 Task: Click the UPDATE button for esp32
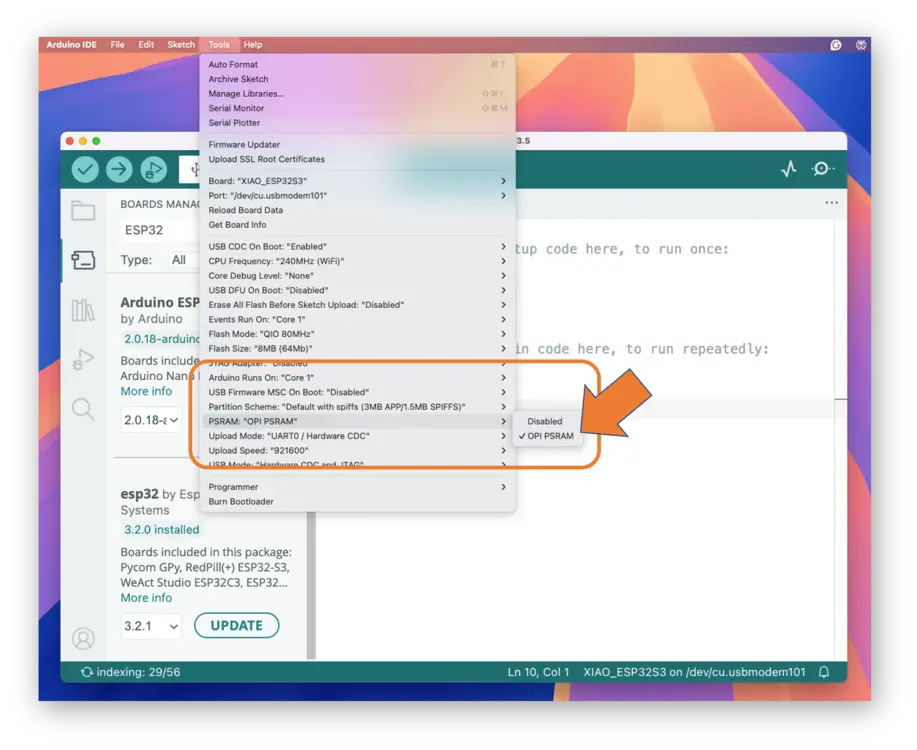[x=236, y=626]
